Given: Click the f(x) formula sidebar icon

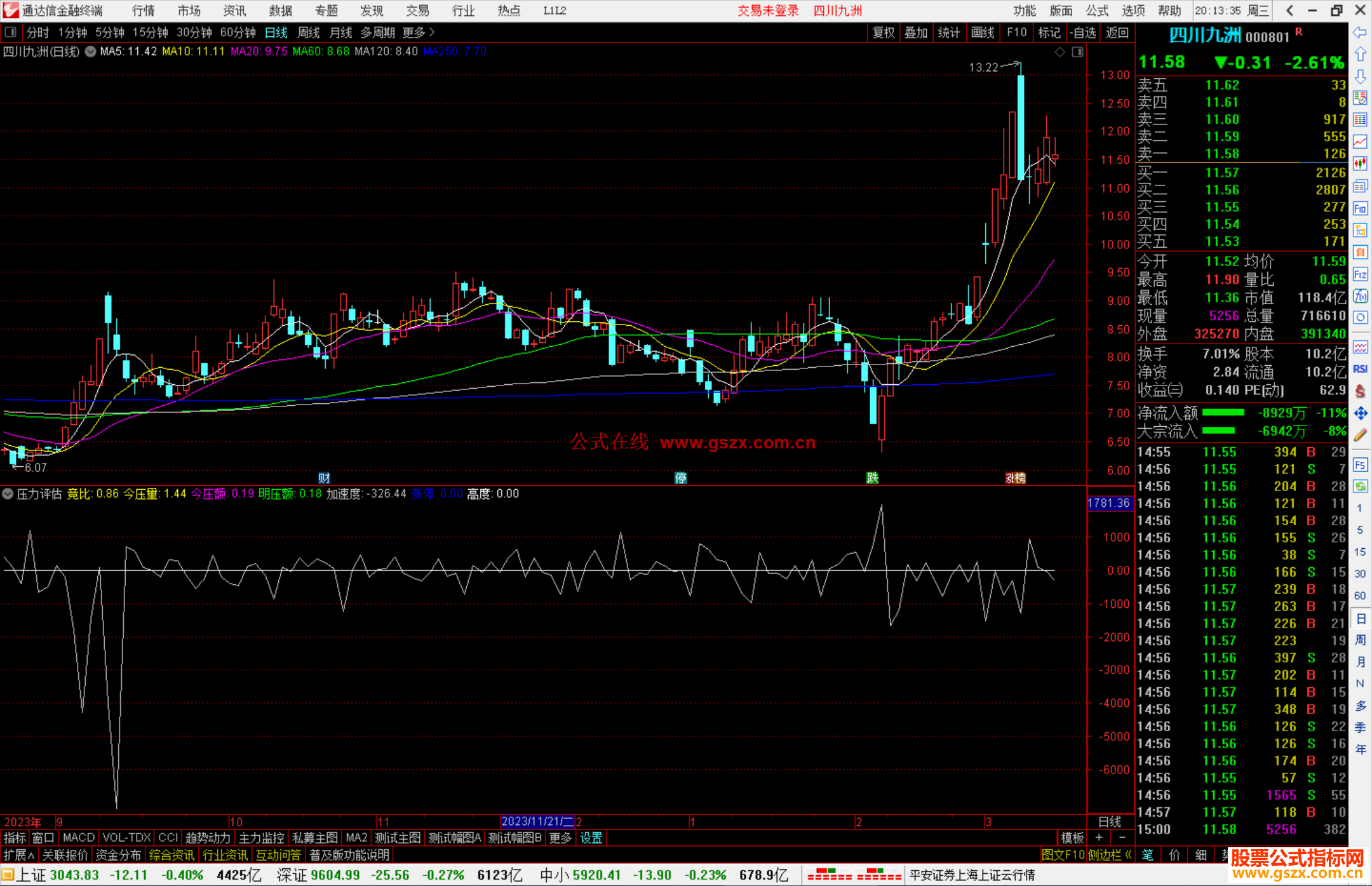Looking at the screenshot, I should tap(1360, 296).
